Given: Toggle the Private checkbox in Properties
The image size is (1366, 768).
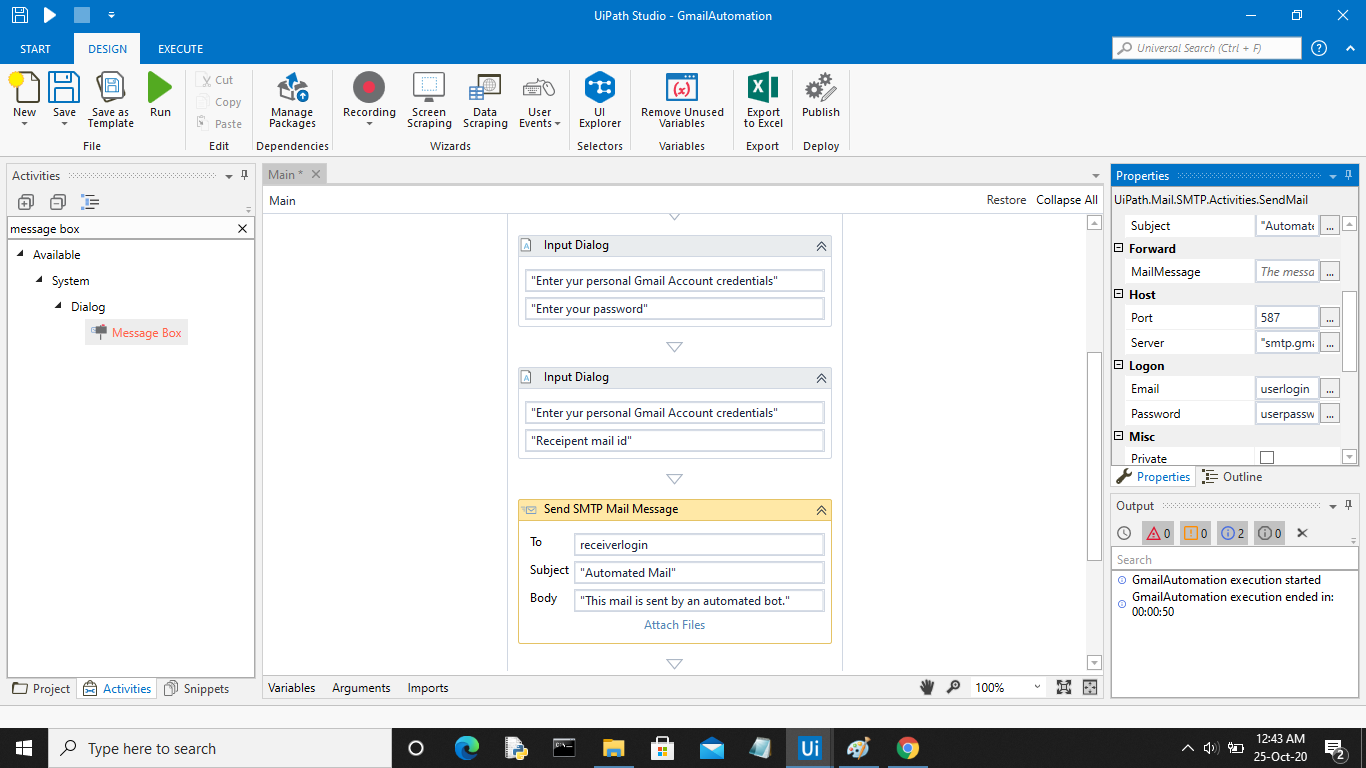Looking at the screenshot, I should (x=1267, y=458).
